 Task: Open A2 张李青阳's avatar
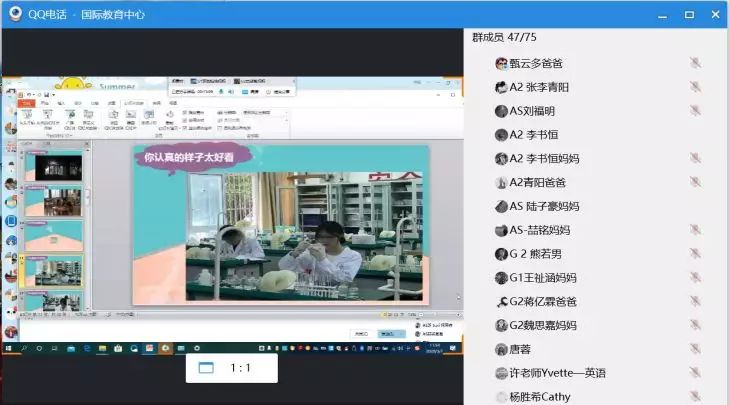click(501, 87)
